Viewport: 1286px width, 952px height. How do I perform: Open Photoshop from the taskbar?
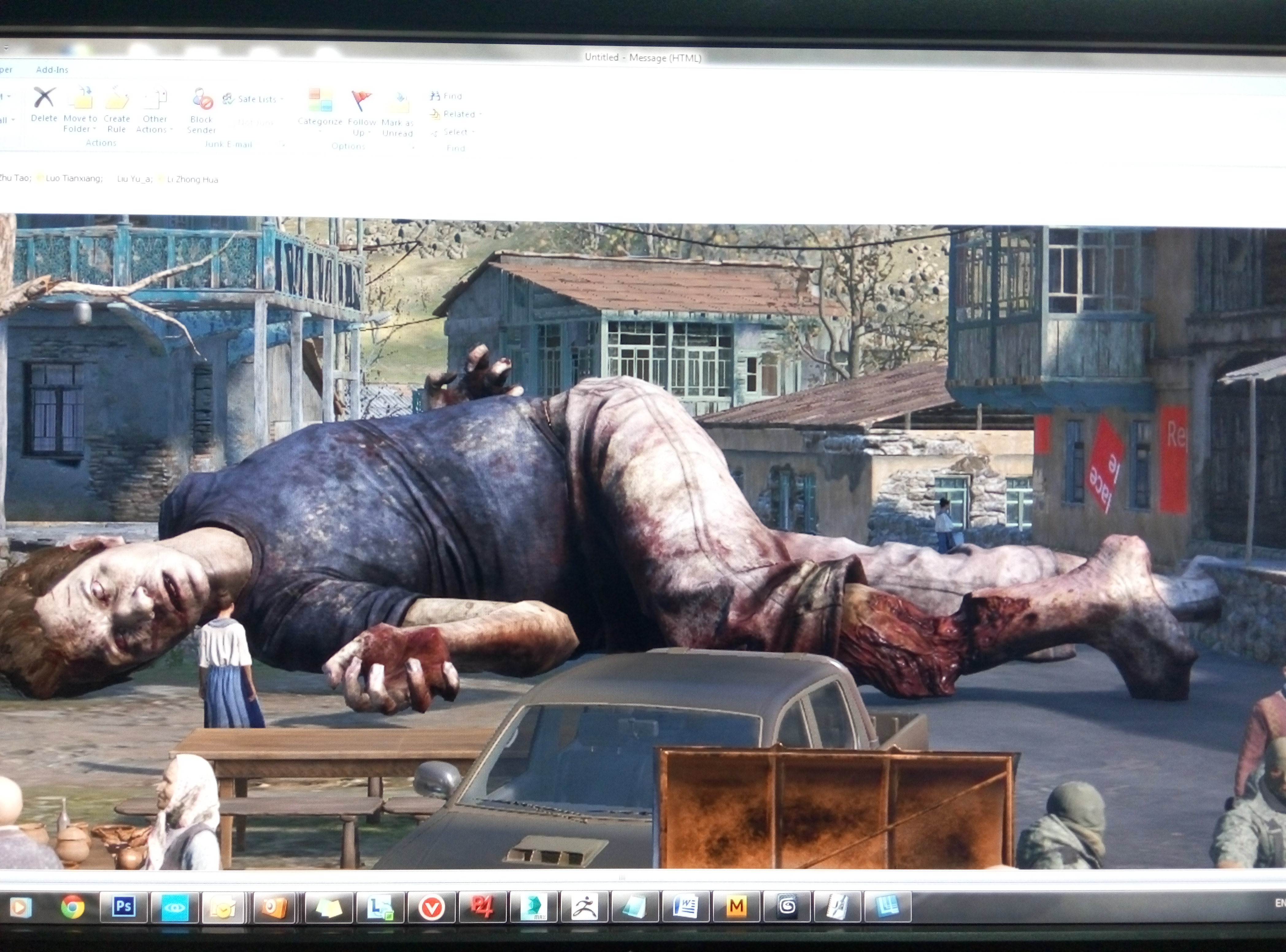point(123,907)
